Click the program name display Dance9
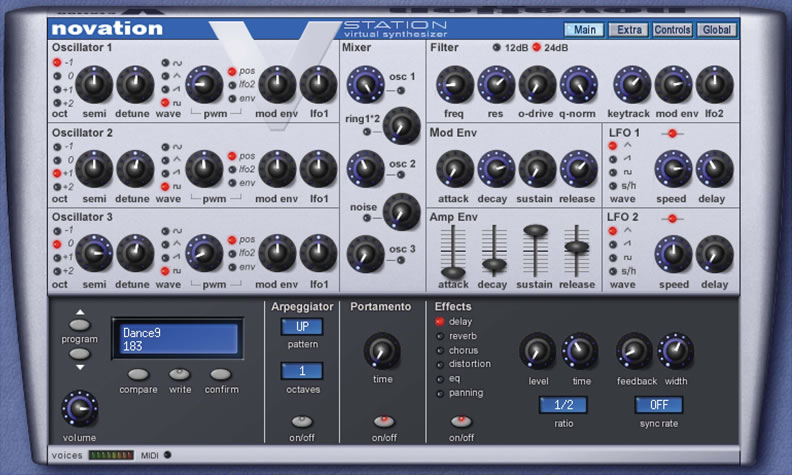Viewport: 792px width, 475px height. pyautogui.click(x=176, y=338)
